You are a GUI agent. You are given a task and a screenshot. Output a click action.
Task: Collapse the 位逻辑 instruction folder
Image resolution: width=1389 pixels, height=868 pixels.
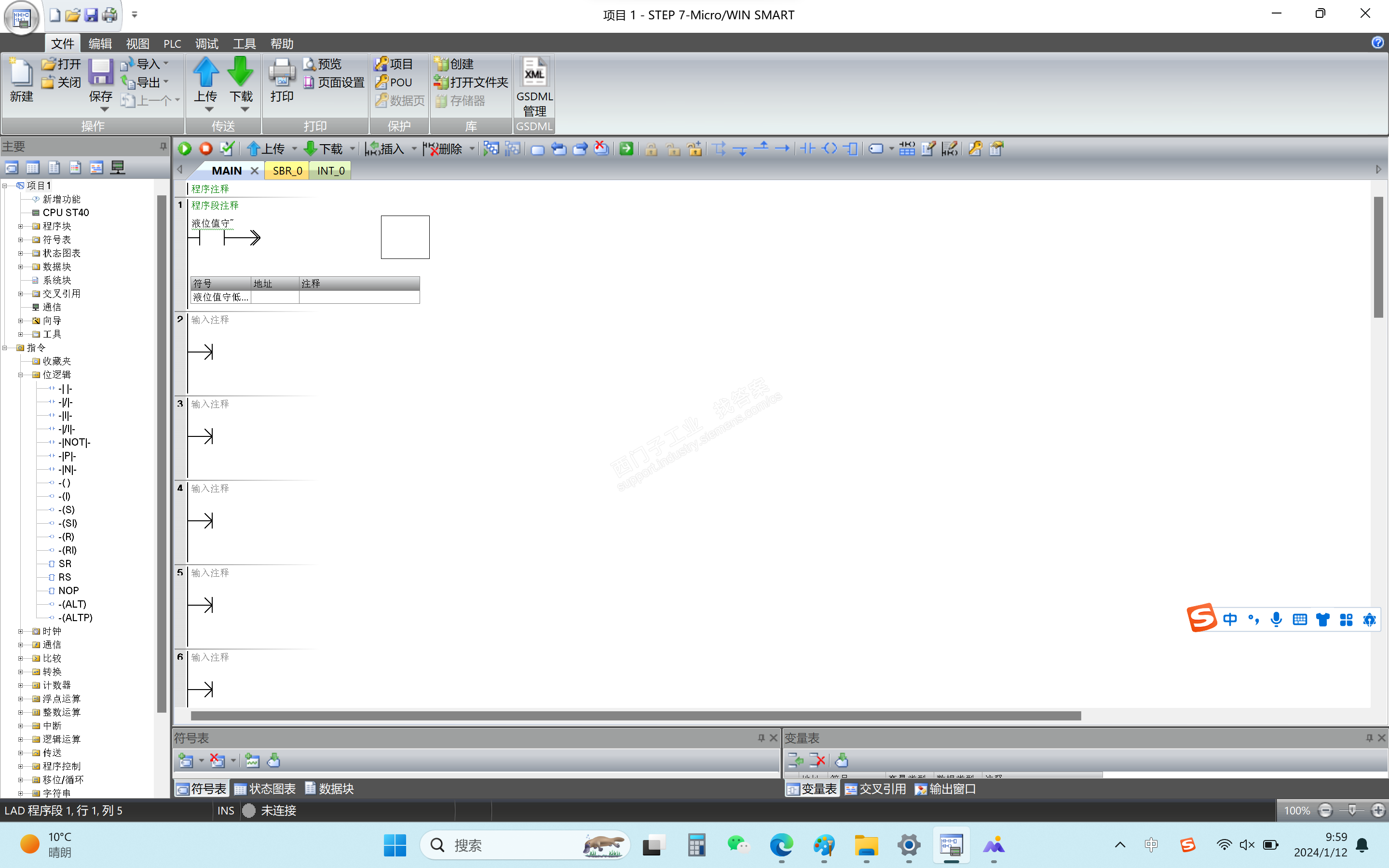[x=21, y=375]
